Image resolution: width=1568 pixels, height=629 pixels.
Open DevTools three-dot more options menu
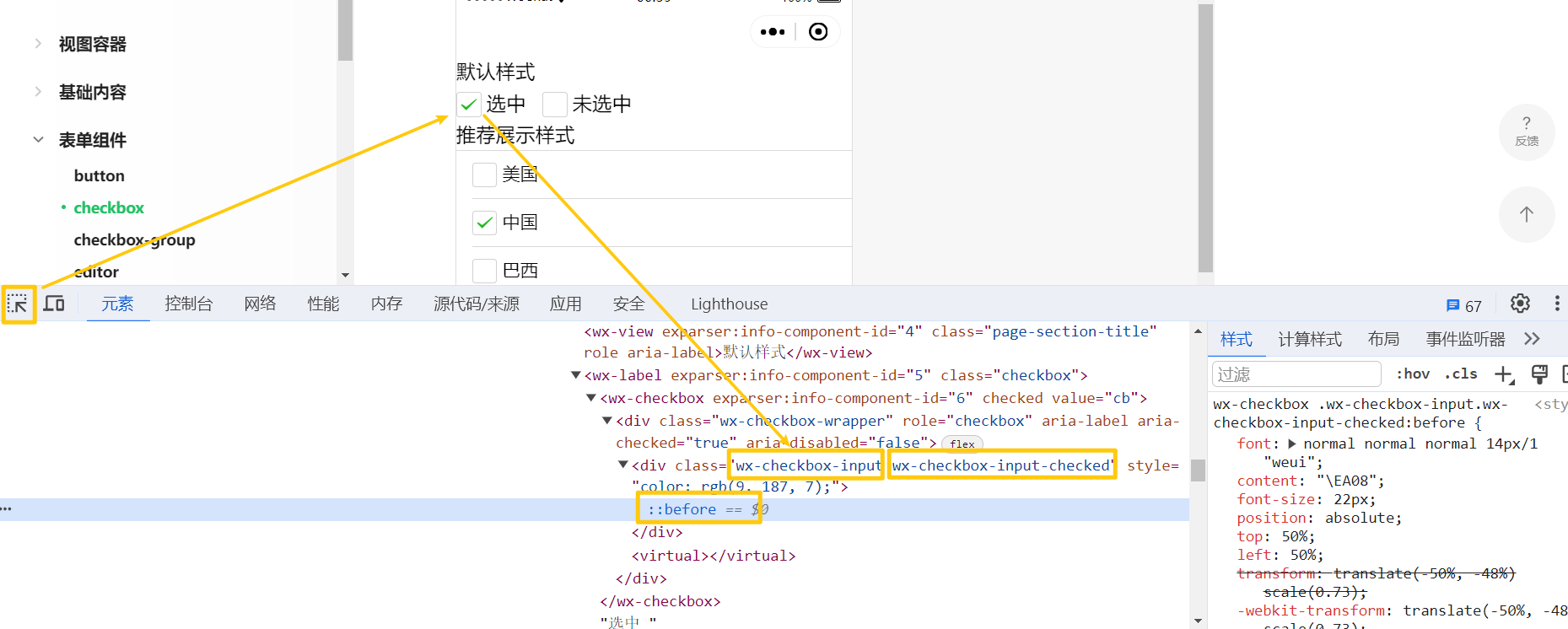click(1556, 304)
